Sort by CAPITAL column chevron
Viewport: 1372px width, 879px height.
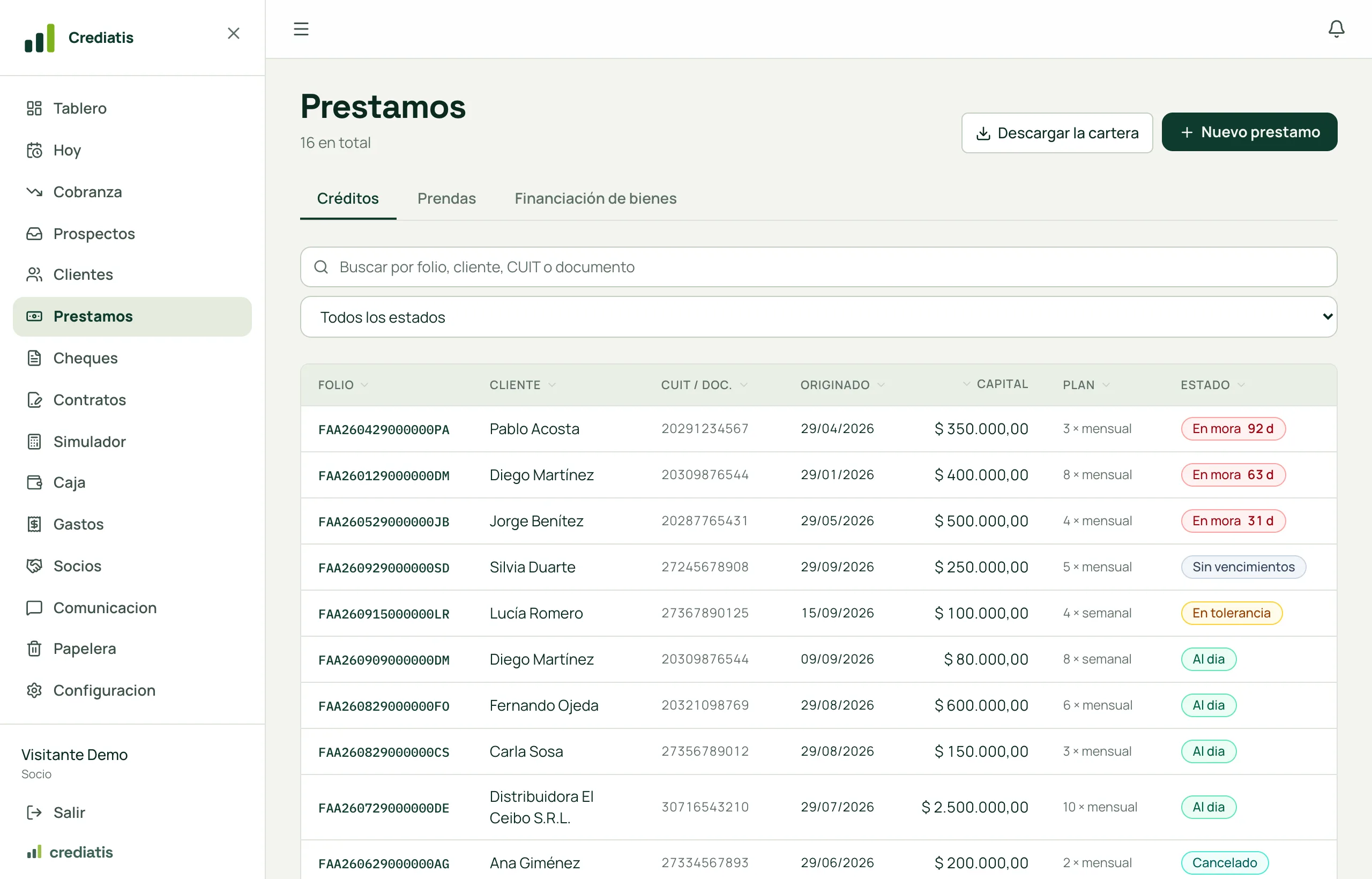pyautogui.click(x=966, y=384)
